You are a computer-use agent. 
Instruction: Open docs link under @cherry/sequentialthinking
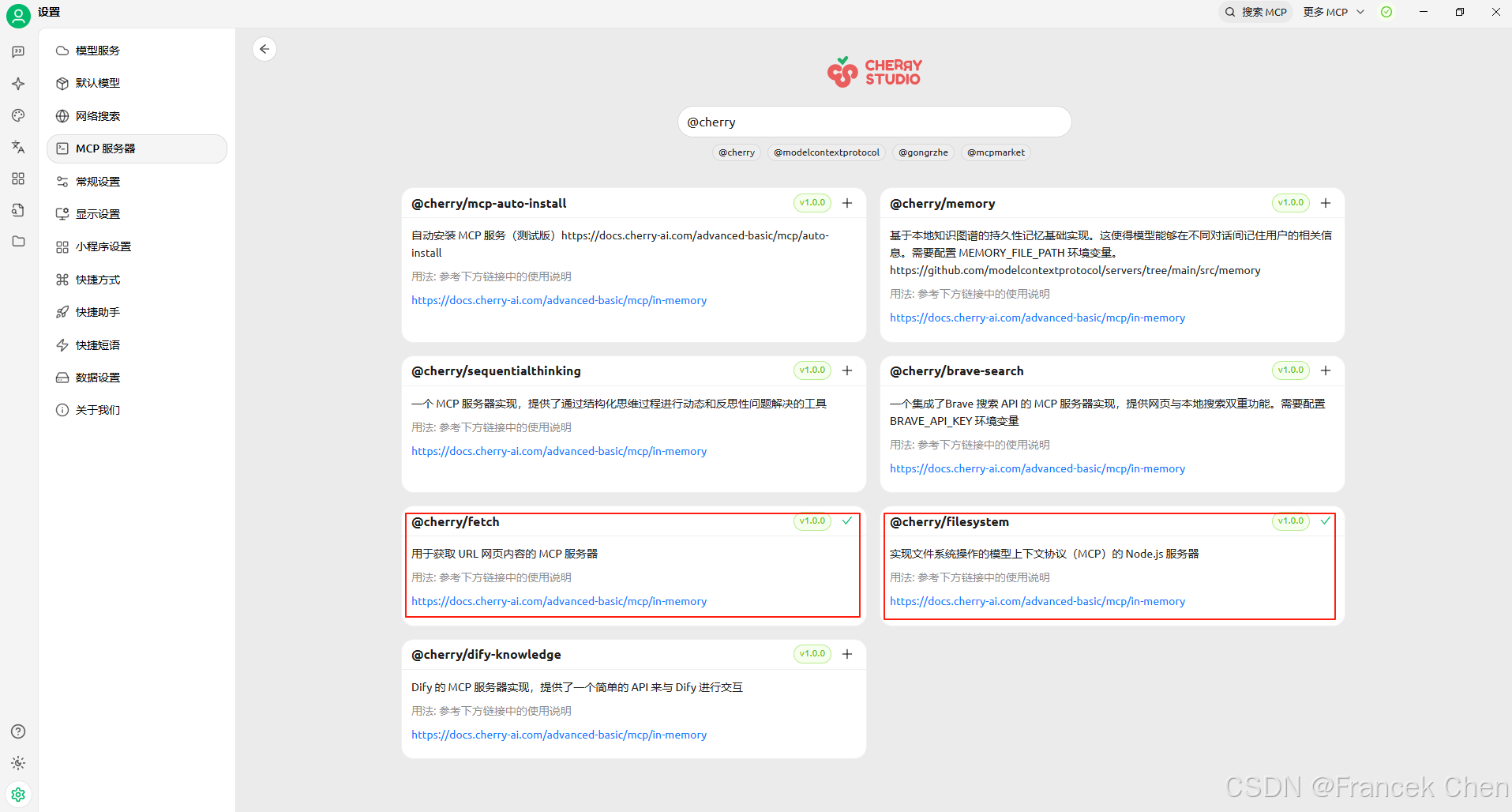pos(559,451)
